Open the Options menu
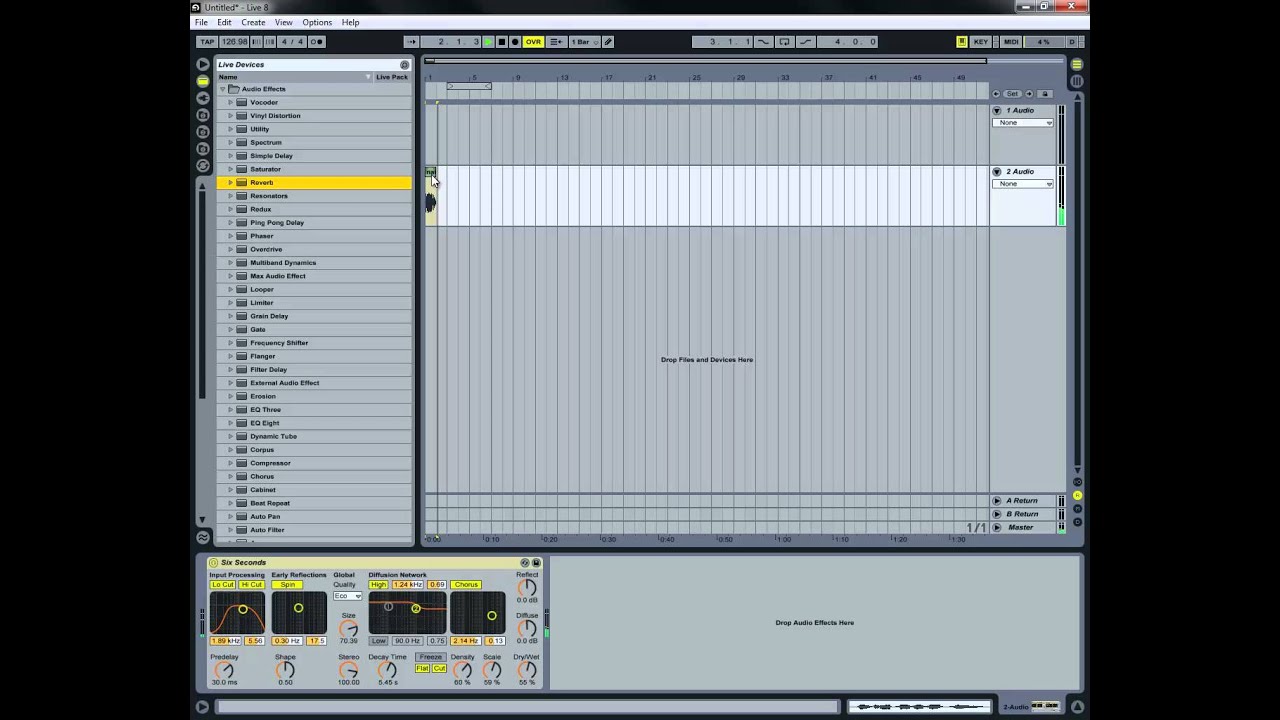Viewport: 1280px width, 720px height. coord(317,22)
